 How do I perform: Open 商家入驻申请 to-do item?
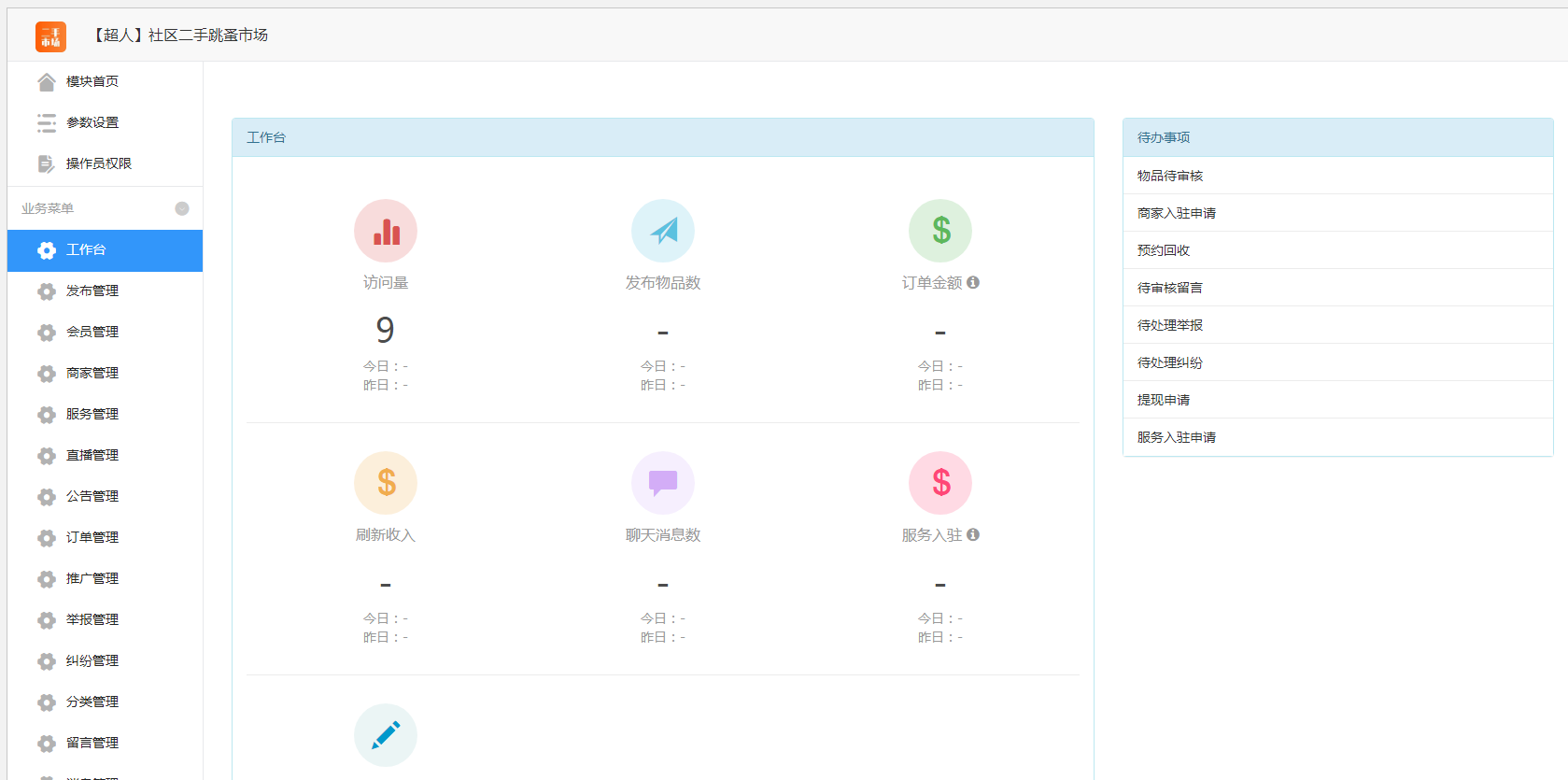click(x=1337, y=213)
